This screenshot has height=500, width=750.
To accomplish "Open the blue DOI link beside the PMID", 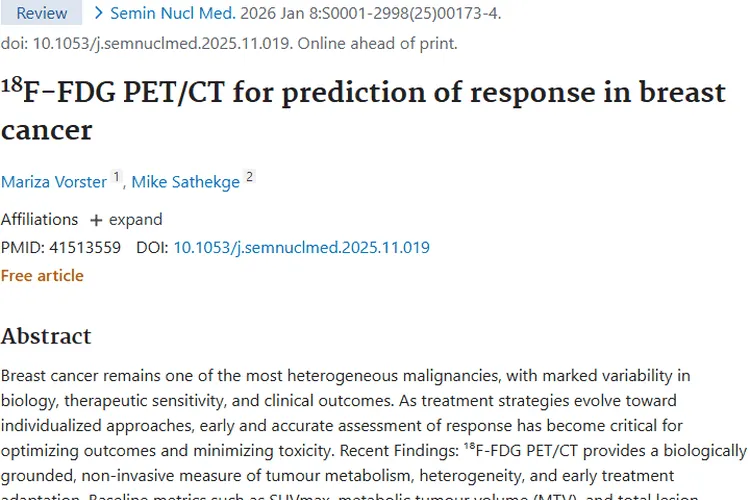I will click(301, 247).
